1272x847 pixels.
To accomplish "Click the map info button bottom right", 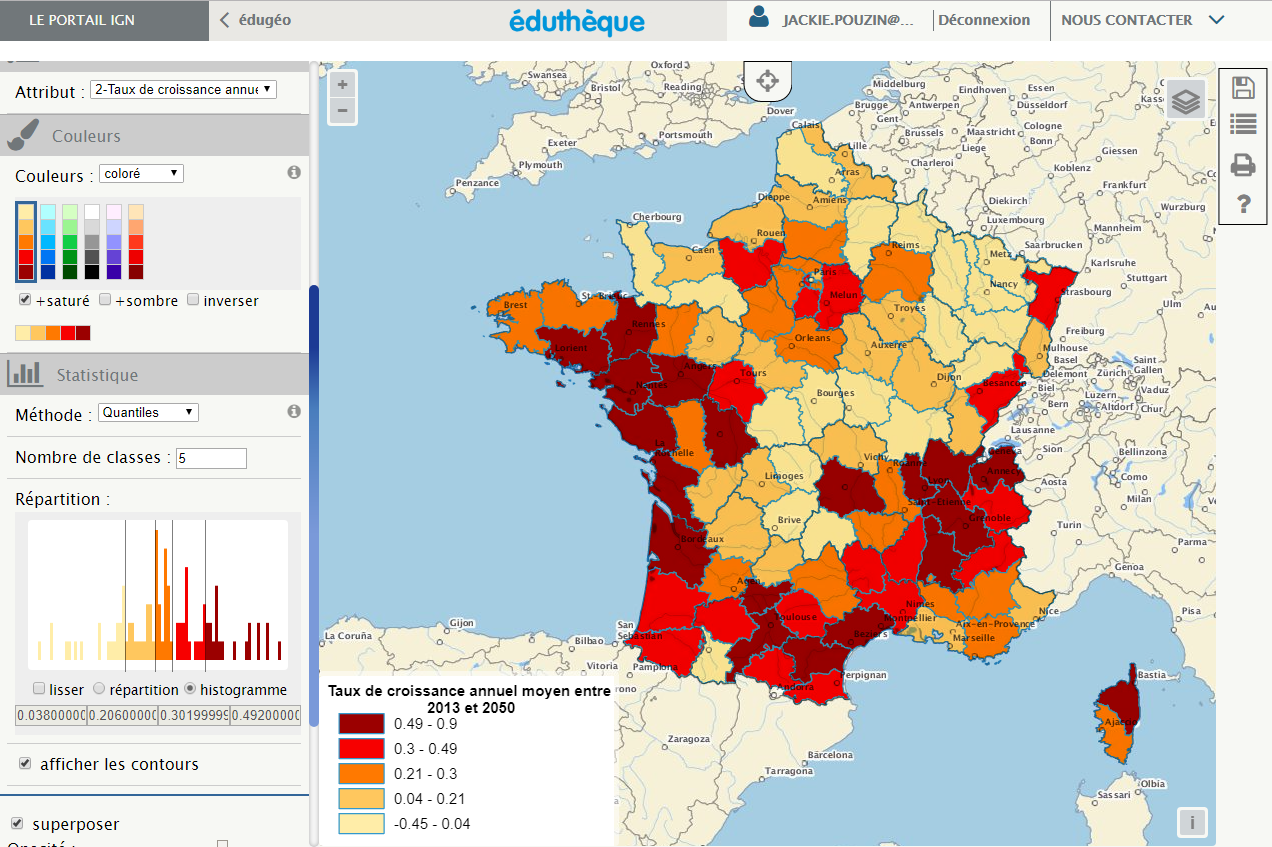I will pos(1192,822).
